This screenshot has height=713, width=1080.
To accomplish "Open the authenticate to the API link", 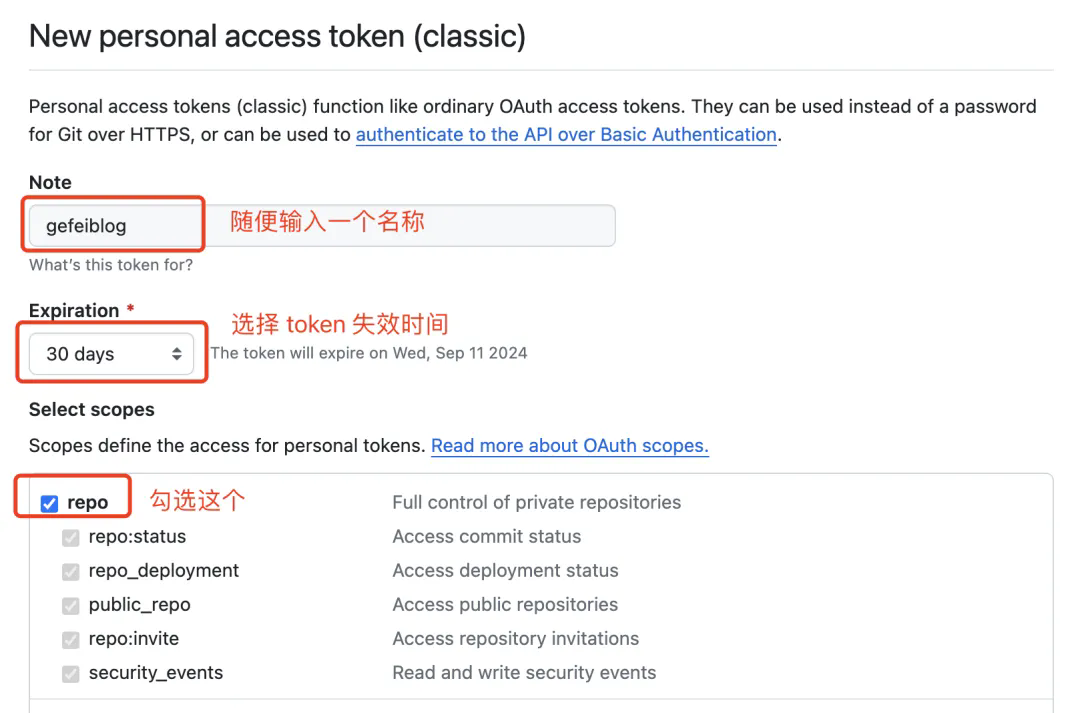I will click(x=566, y=134).
